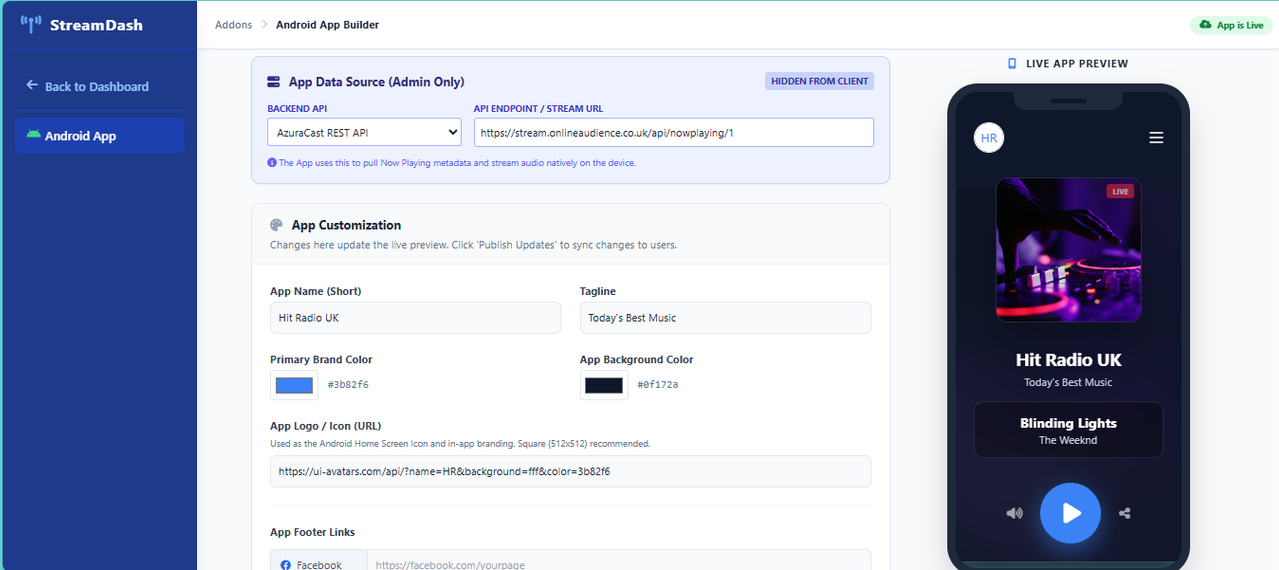The image size is (1279, 570).
Task: Click the phone icon beside Live App Preview
Action: (1013, 63)
